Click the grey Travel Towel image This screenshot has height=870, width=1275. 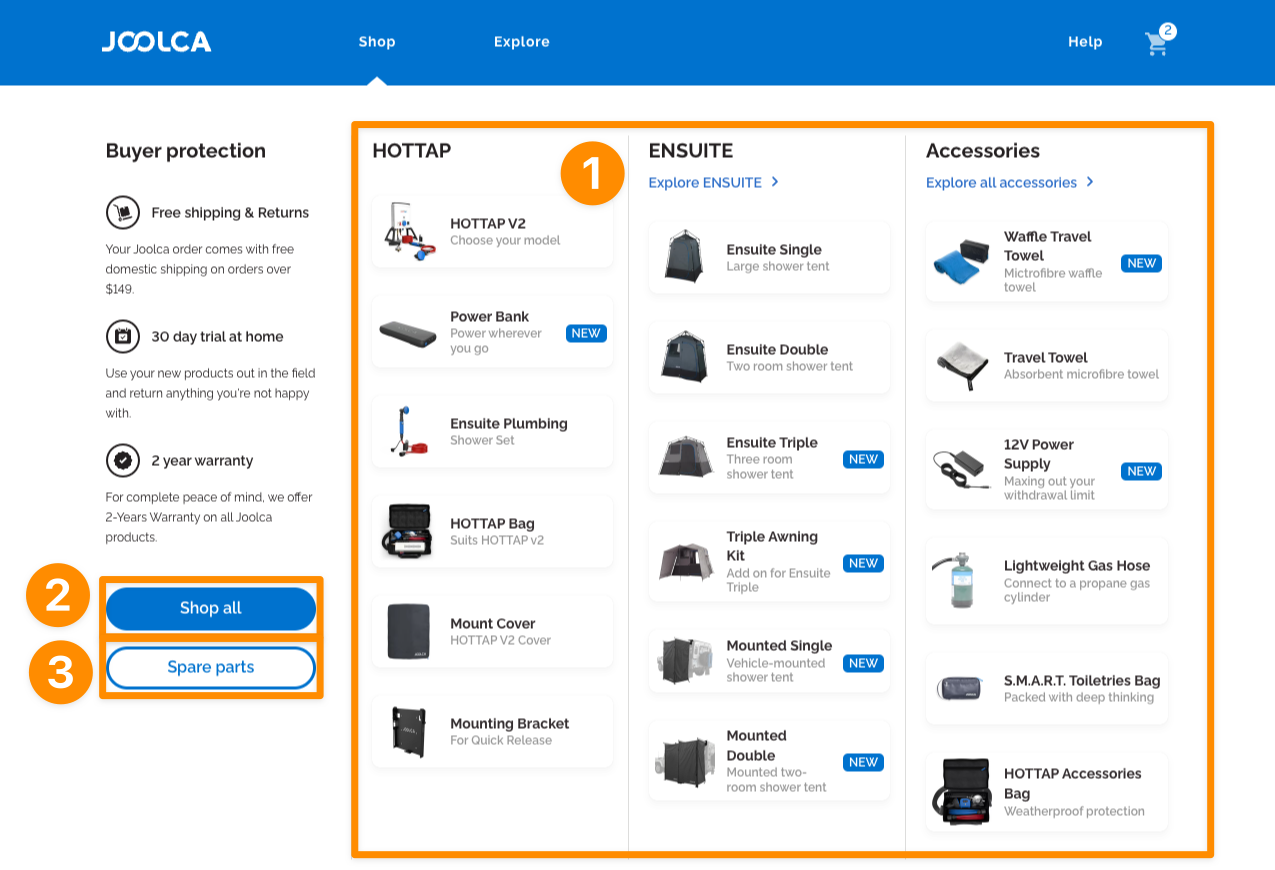962,365
